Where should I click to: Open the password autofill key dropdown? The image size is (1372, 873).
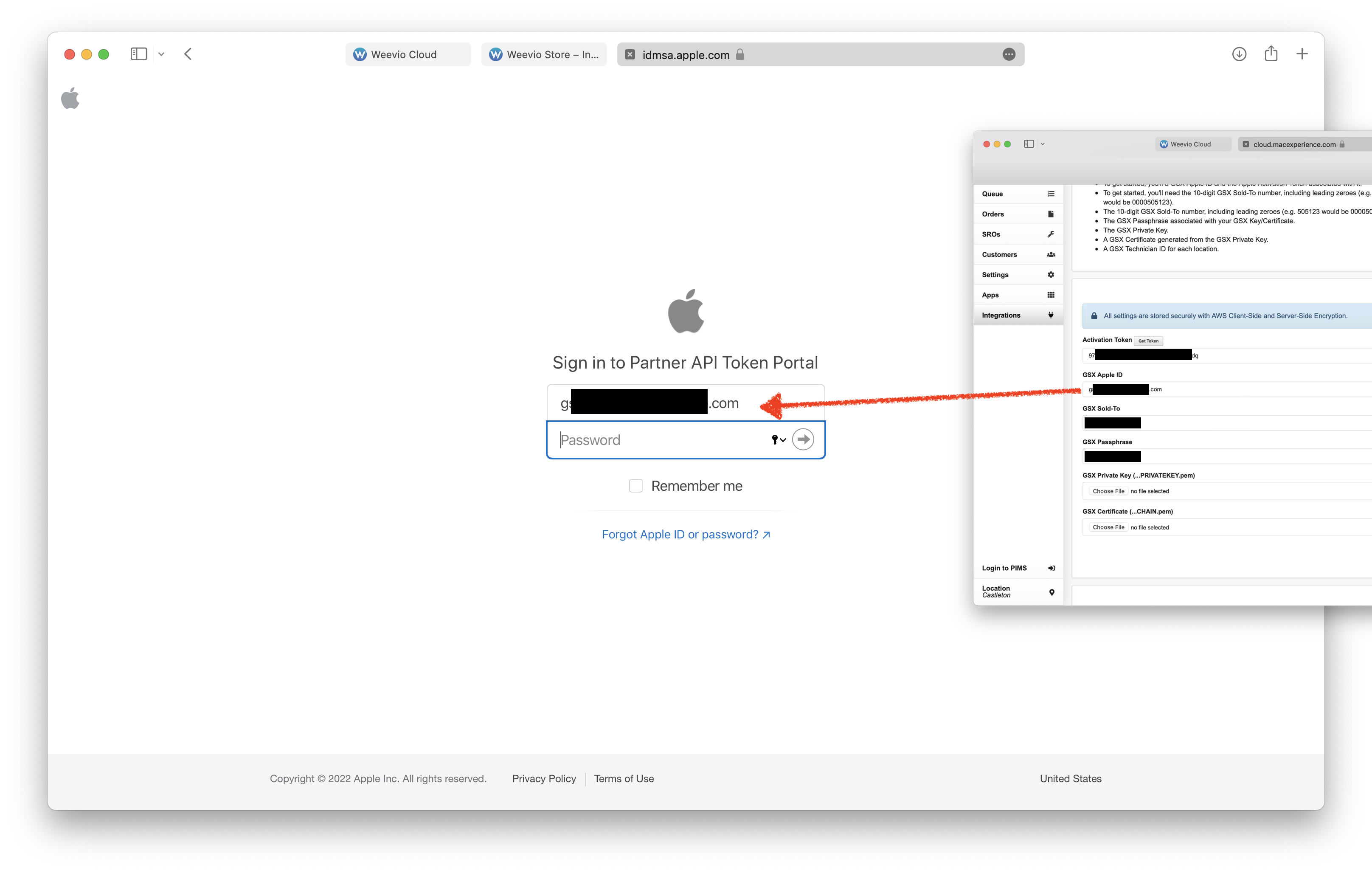(778, 439)
